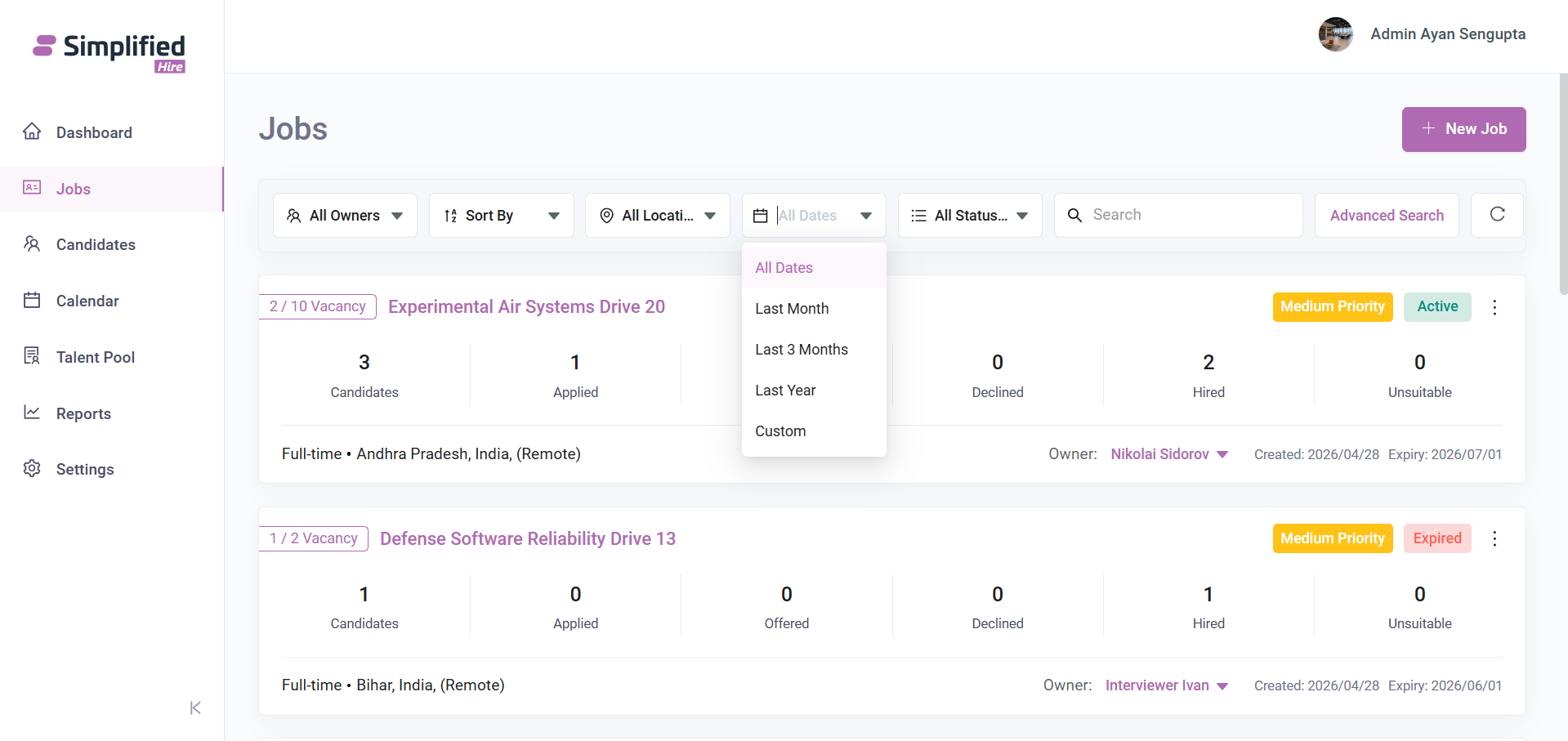This screenshot has width=1568, height=741.
Task: Select Last Month option
Action: pyautogui.click(x=814, y=309)
